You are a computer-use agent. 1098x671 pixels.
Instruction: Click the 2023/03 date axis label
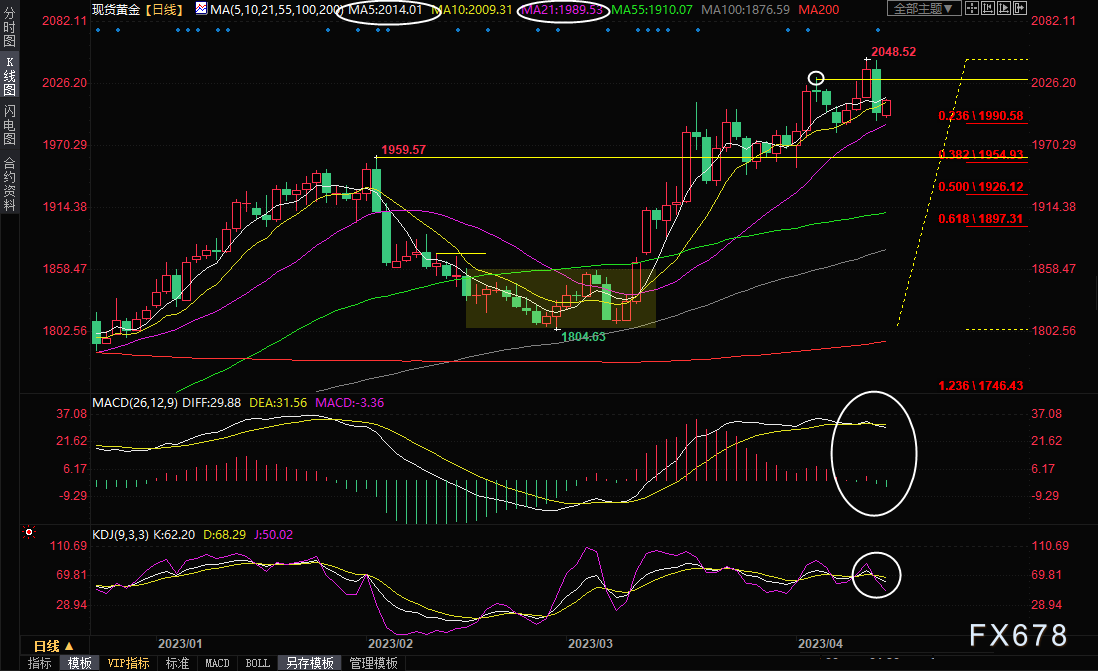click(590, 644)
